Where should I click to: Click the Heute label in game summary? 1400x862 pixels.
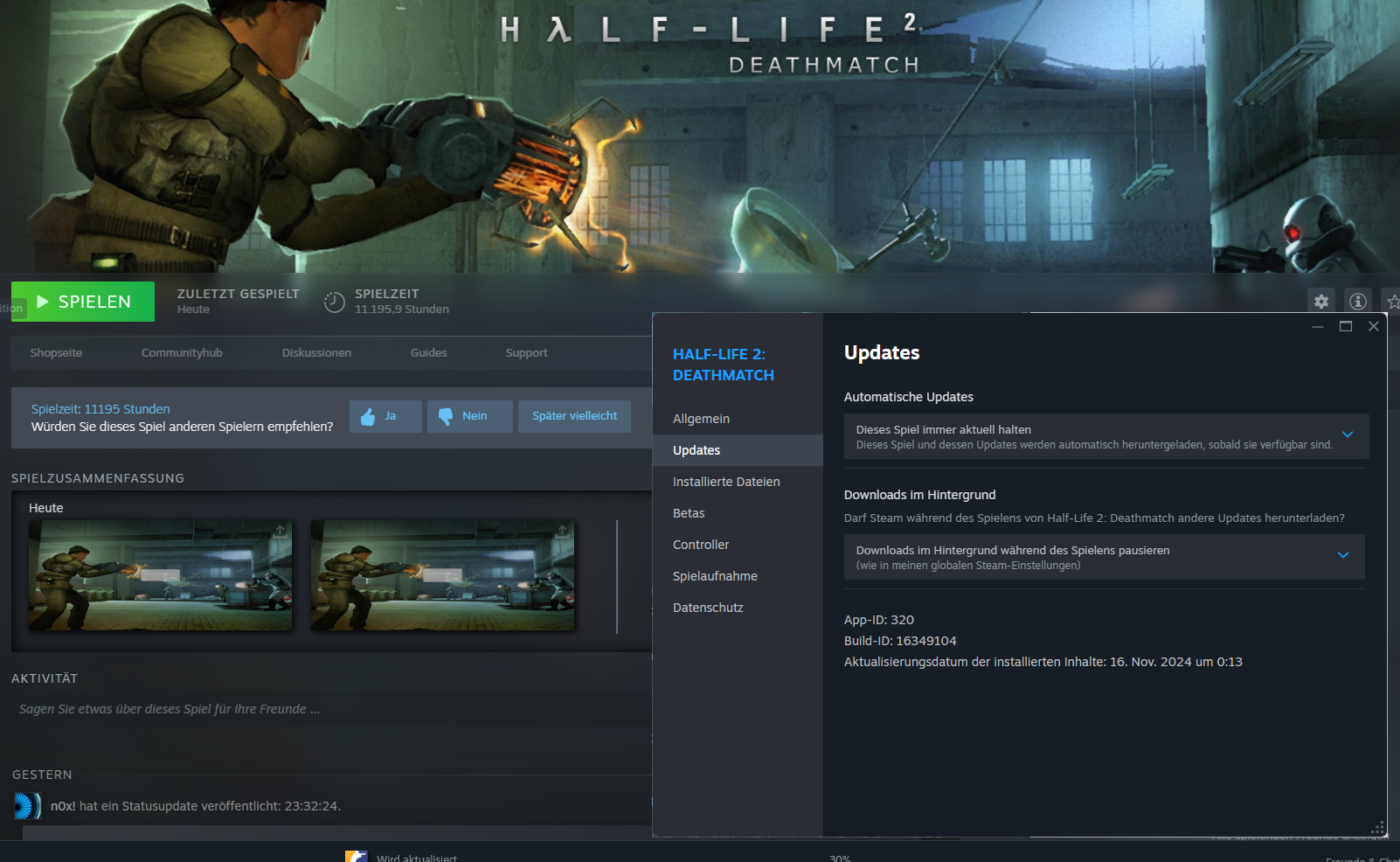pos(46,508)
